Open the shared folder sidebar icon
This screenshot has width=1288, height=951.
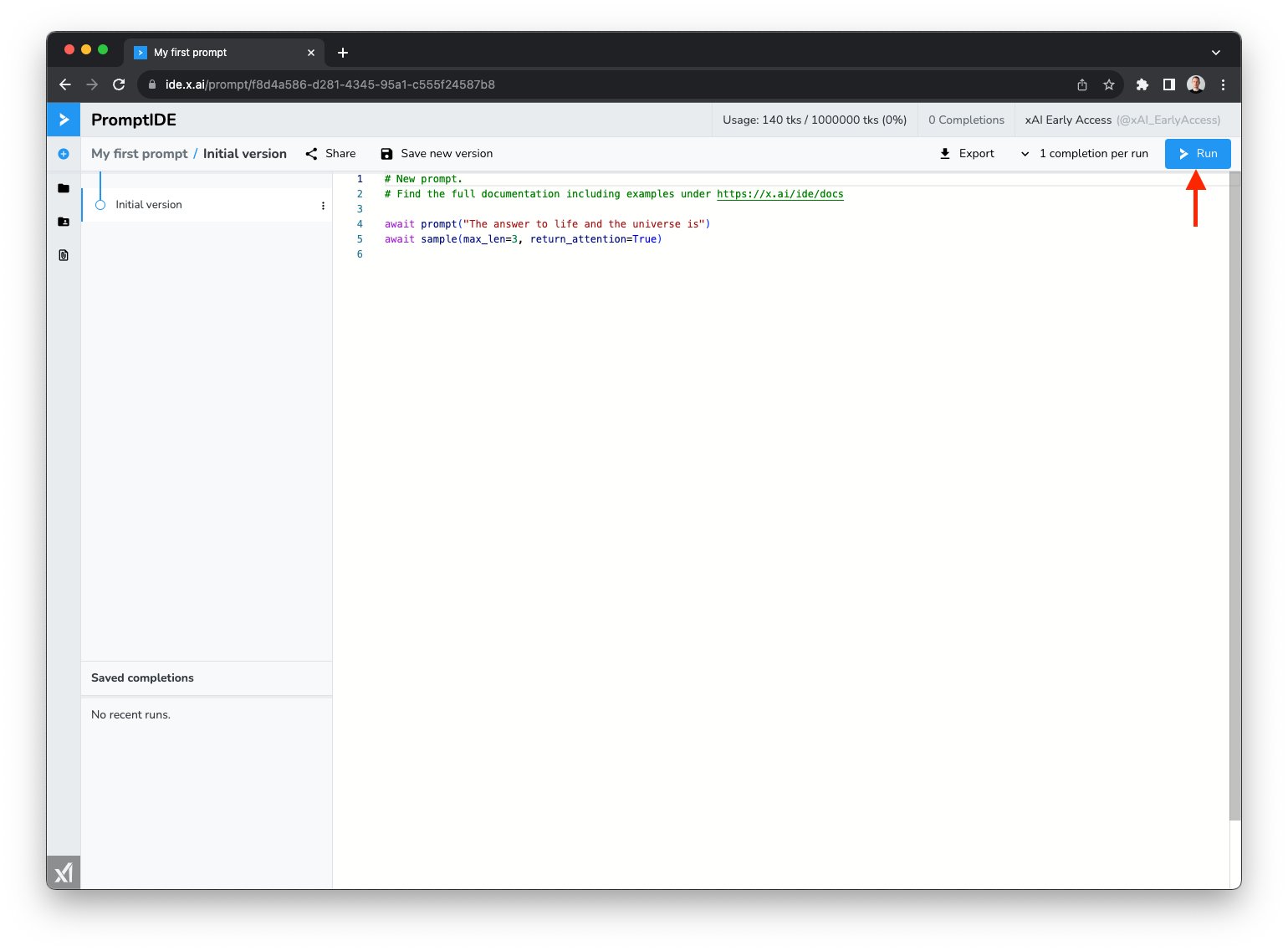click(x=64, y=222)
